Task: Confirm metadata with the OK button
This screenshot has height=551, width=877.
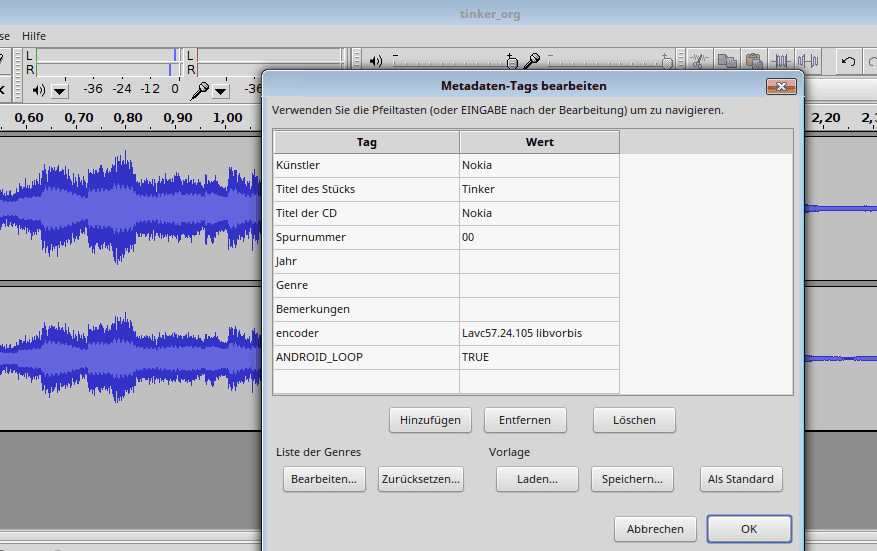Action: (x=749, y=529)
